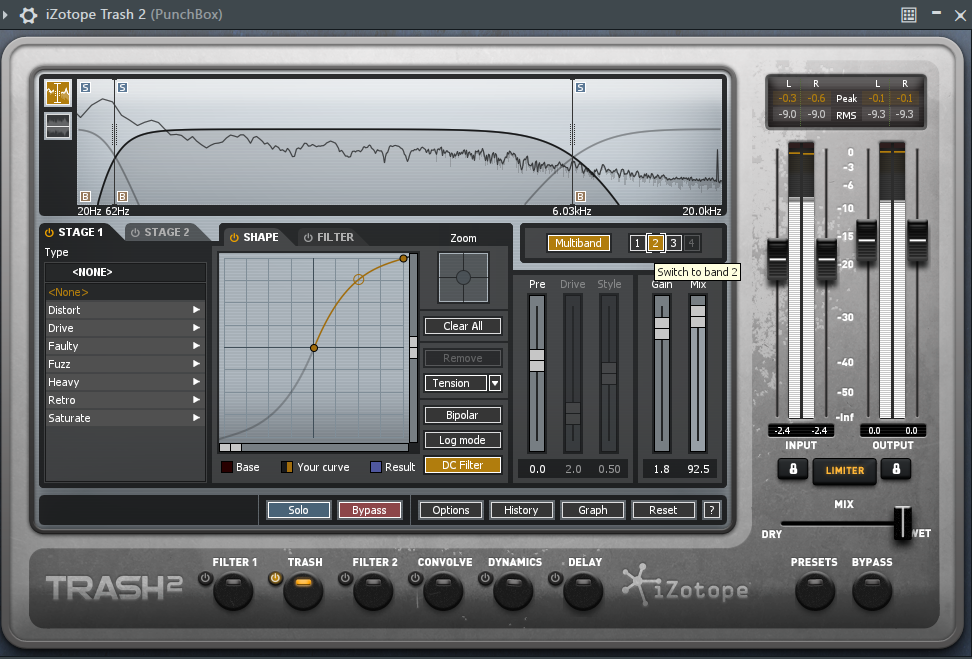Image resolution: width=972 pixels, height=659 pixels.
Task: Solo band 2 using S button at 62Hz
Action: pyautogui.click(x=123, y=87)
